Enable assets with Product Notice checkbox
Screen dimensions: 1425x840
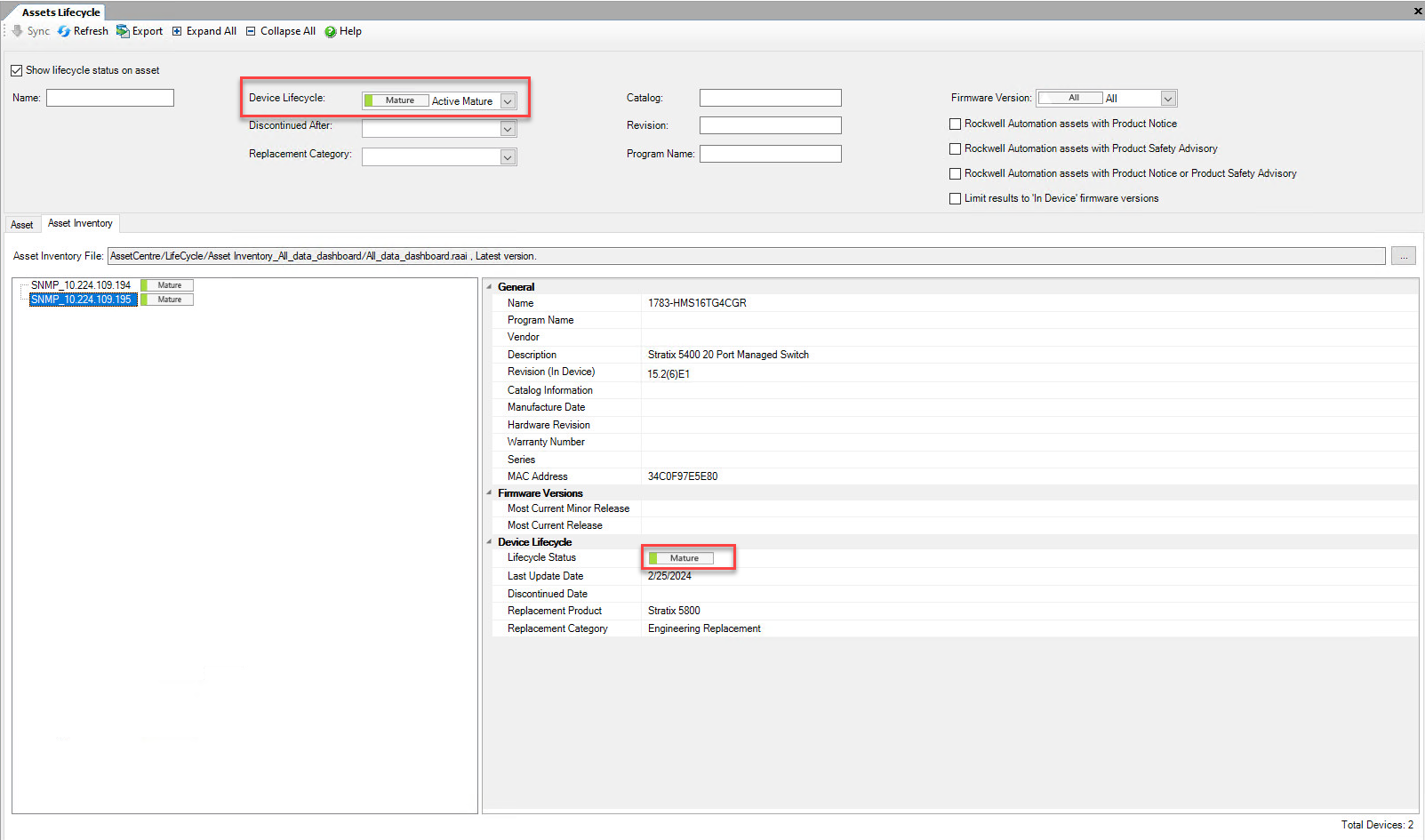pos(956,124)
